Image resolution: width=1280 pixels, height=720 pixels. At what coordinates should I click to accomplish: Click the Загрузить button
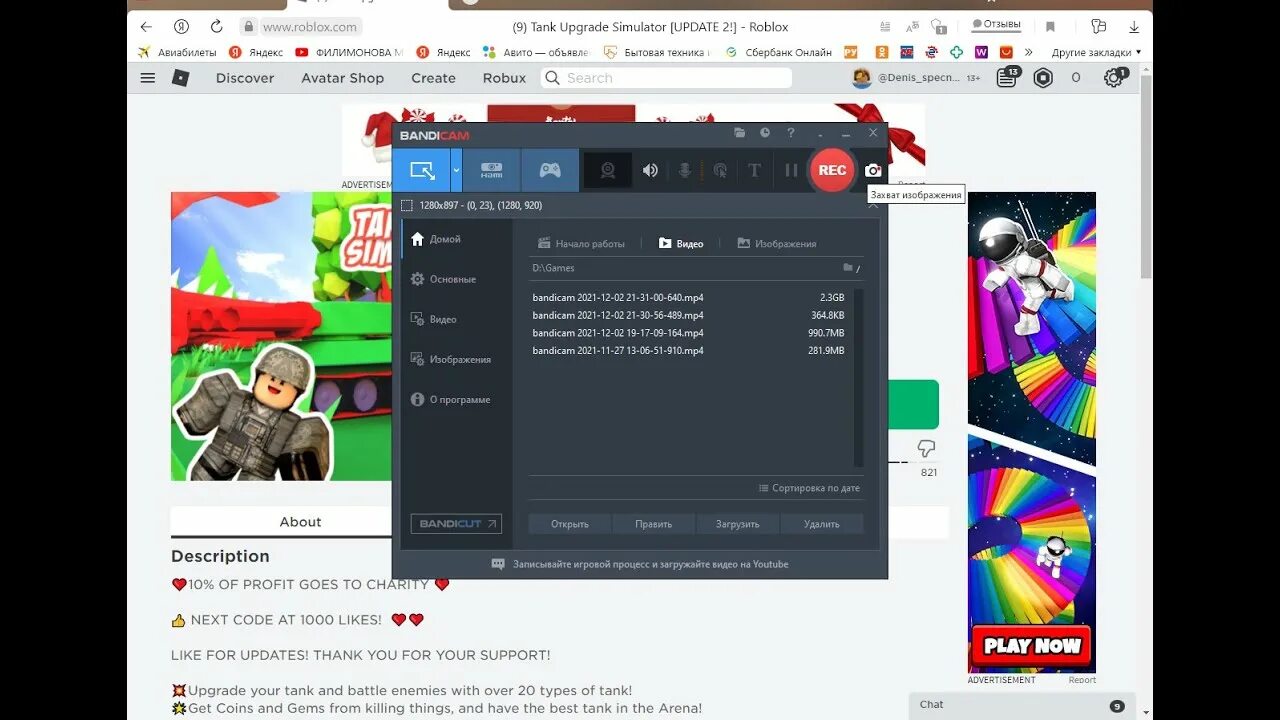point(738,524)
